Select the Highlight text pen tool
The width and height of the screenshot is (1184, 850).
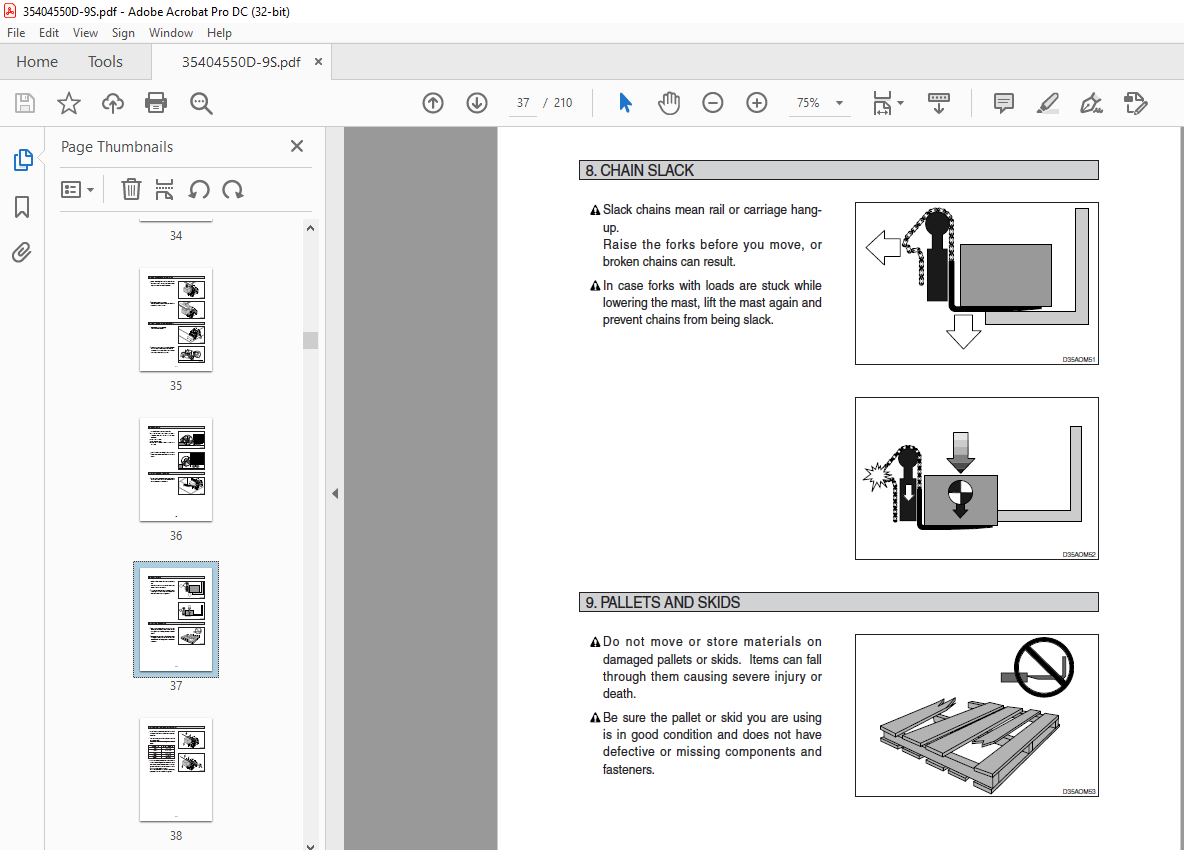[x=1047, y=103]
